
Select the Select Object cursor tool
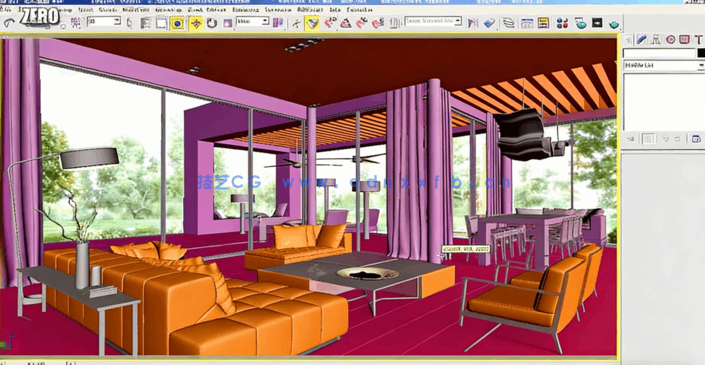click(130, 22)
